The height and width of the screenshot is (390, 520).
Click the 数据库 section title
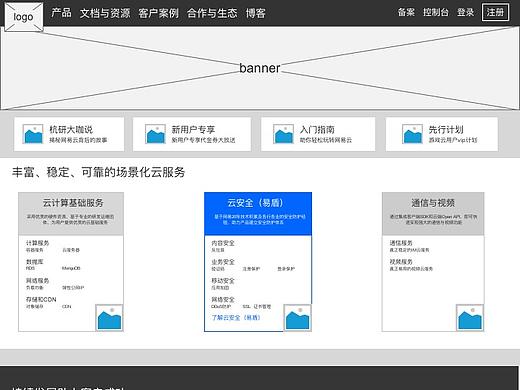(35, 262)
